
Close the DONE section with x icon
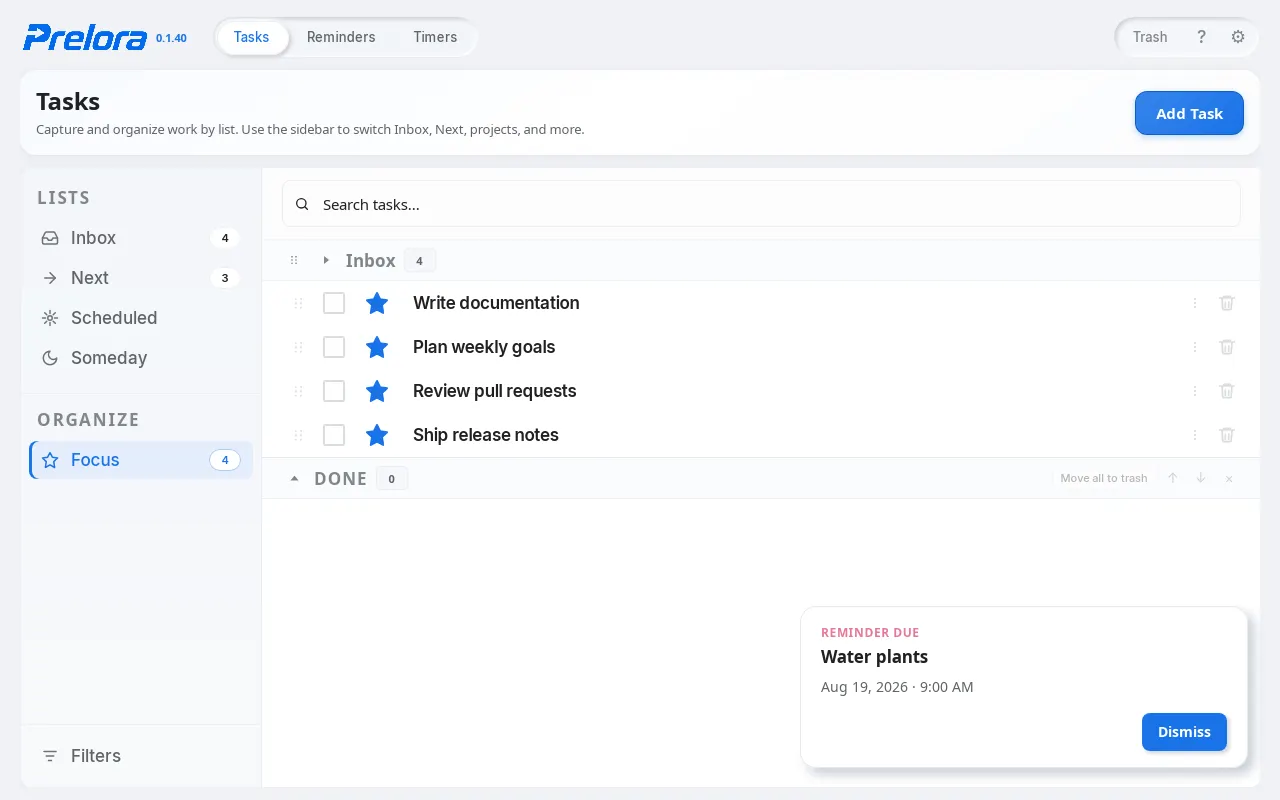[1229, 478]
